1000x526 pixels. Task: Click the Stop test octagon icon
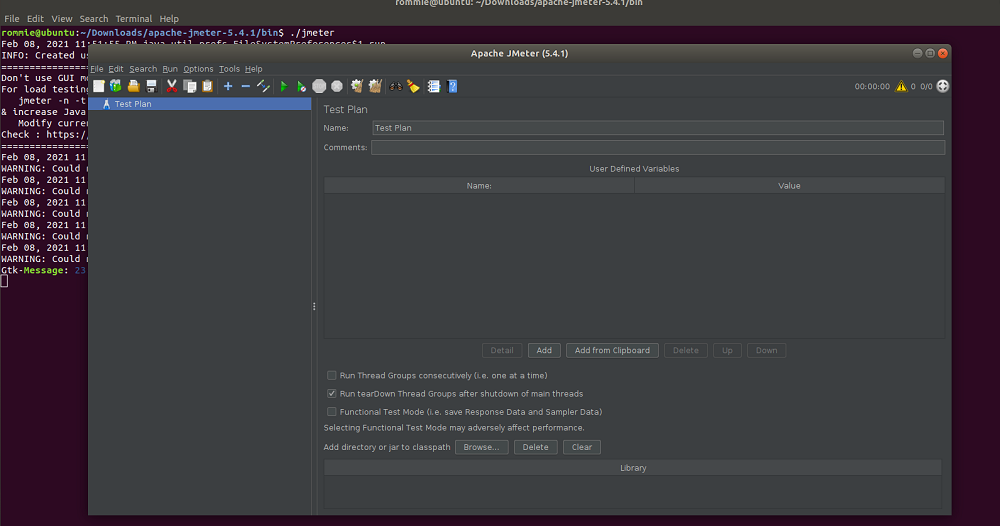[x=319, y=86]
